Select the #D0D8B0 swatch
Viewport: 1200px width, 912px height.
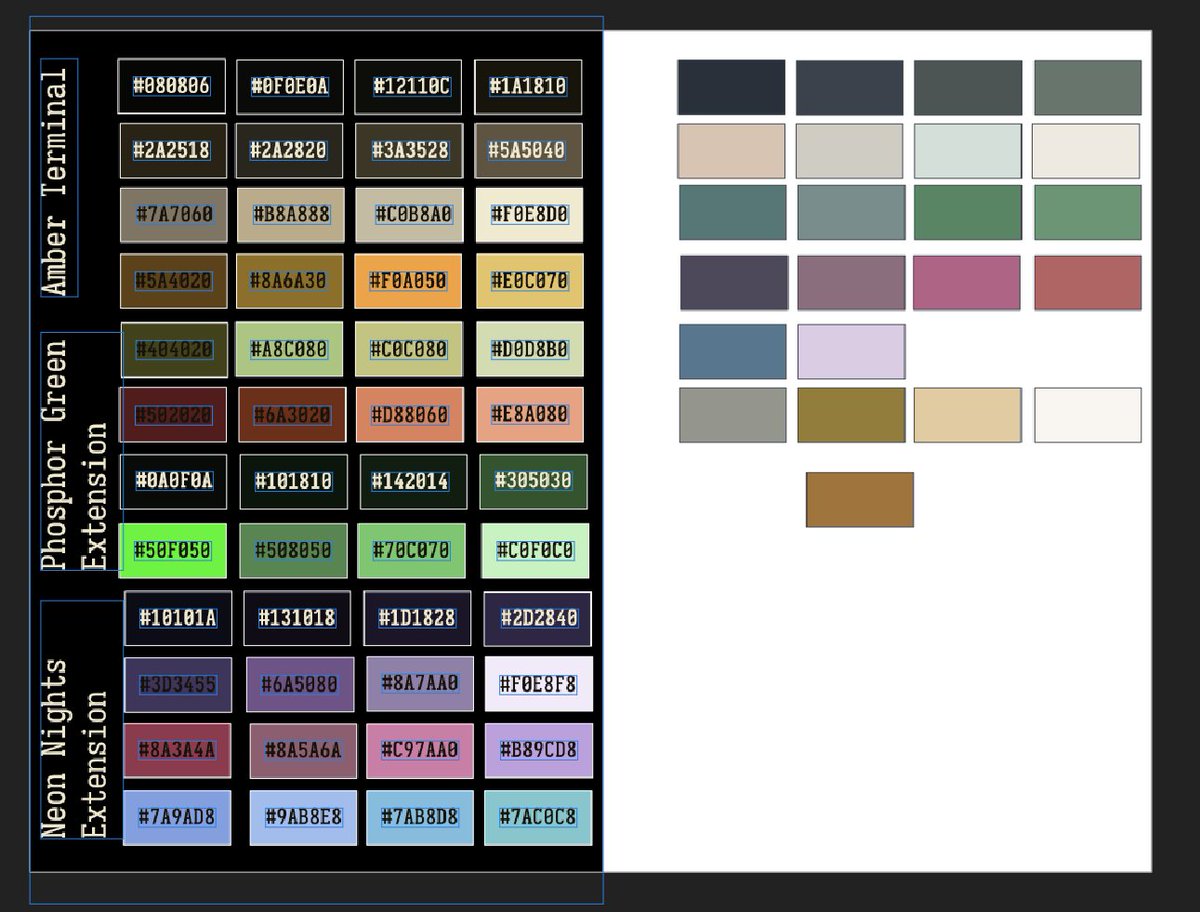click(x=530, y=349)
